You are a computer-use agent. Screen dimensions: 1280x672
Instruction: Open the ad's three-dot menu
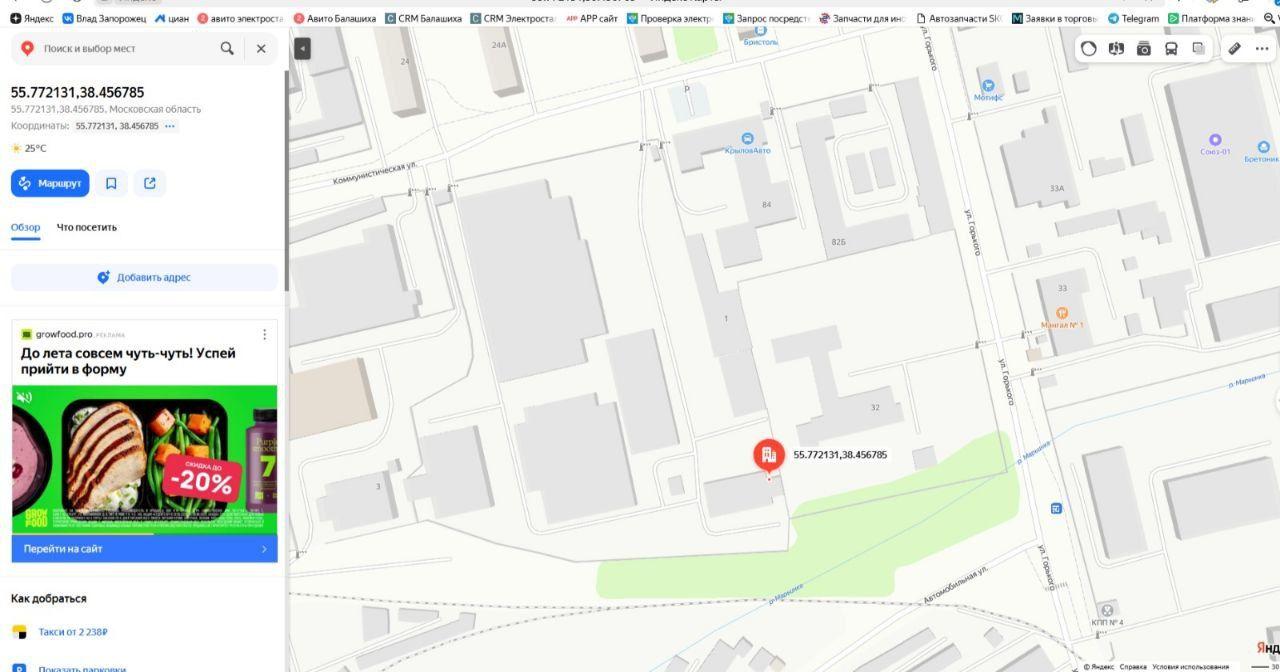[x=265, y=334]
